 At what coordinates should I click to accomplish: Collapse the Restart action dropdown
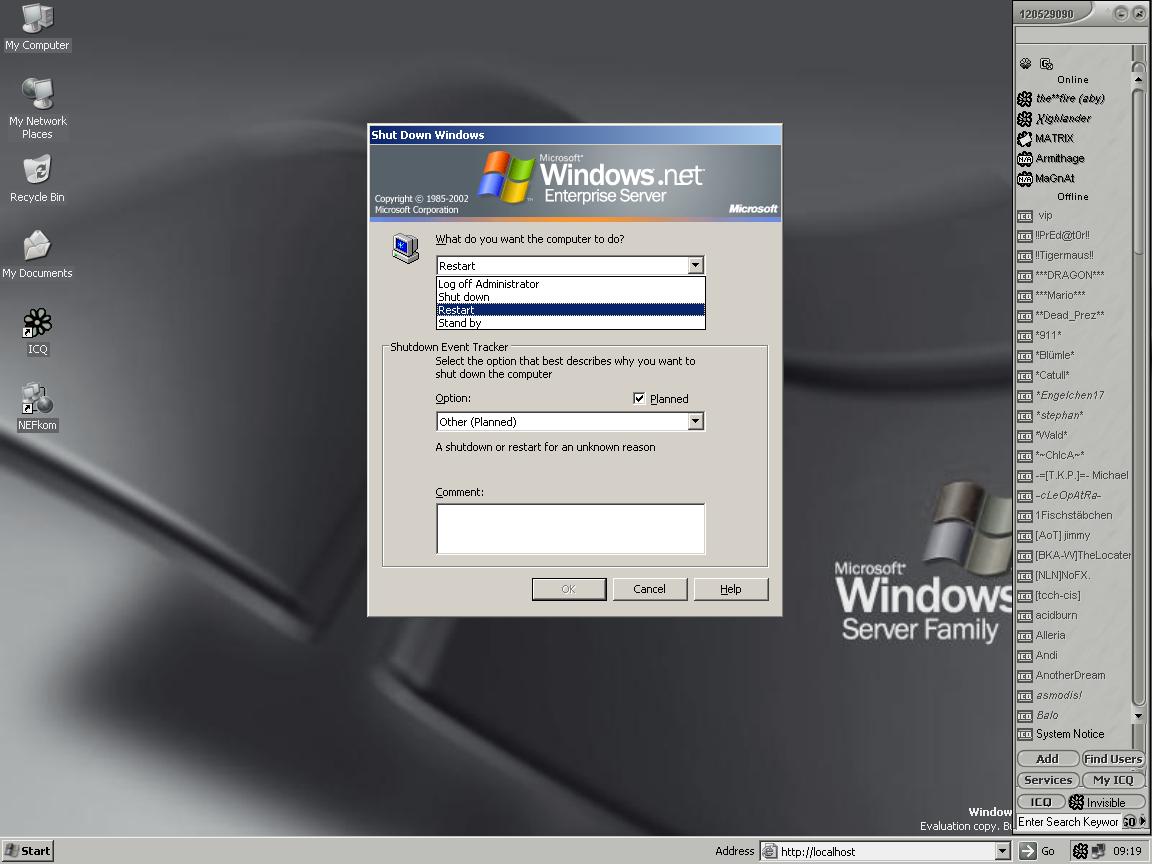click(696, 265)
